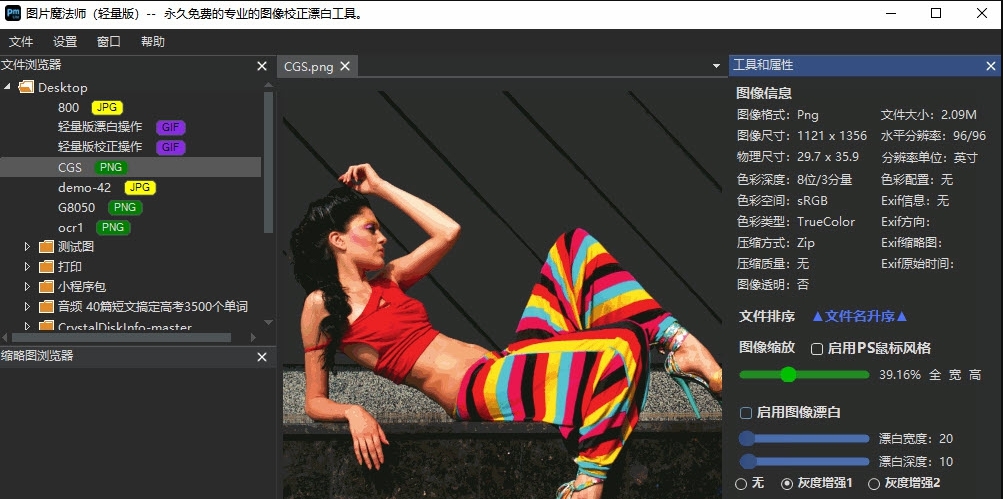Screen dimensions: 1003x499
Task: Click the 文件名升序 sort link
Action: coord(859,317)
